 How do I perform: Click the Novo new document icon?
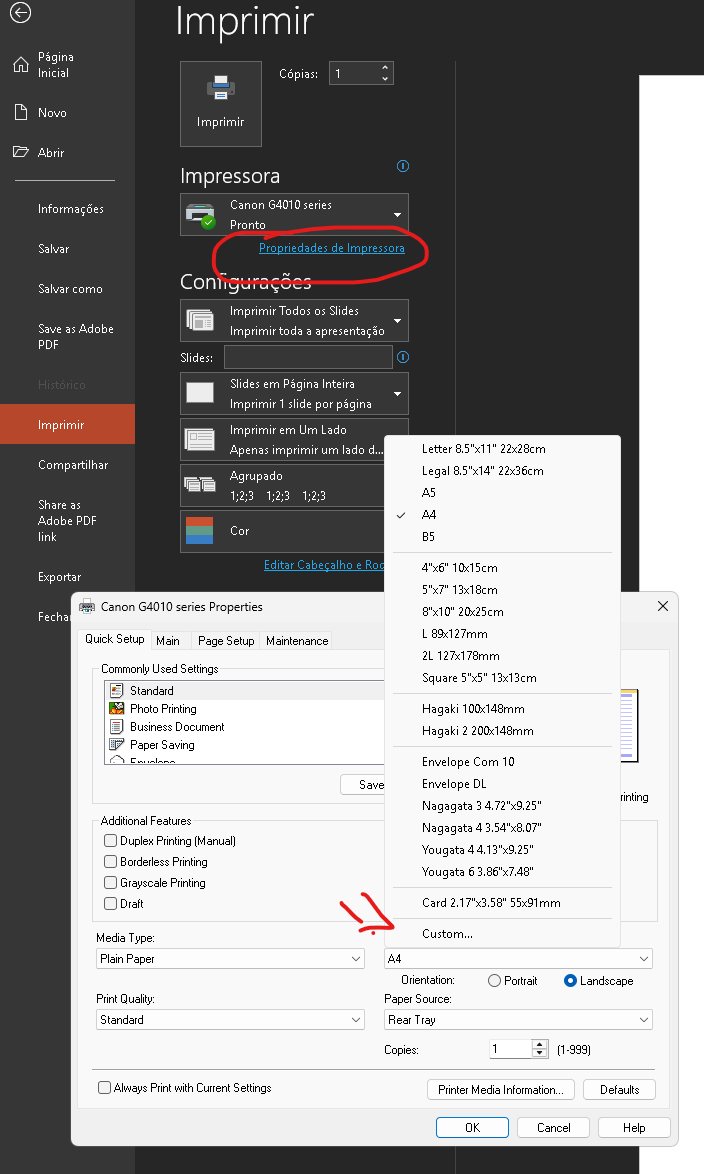coord(21,112)
